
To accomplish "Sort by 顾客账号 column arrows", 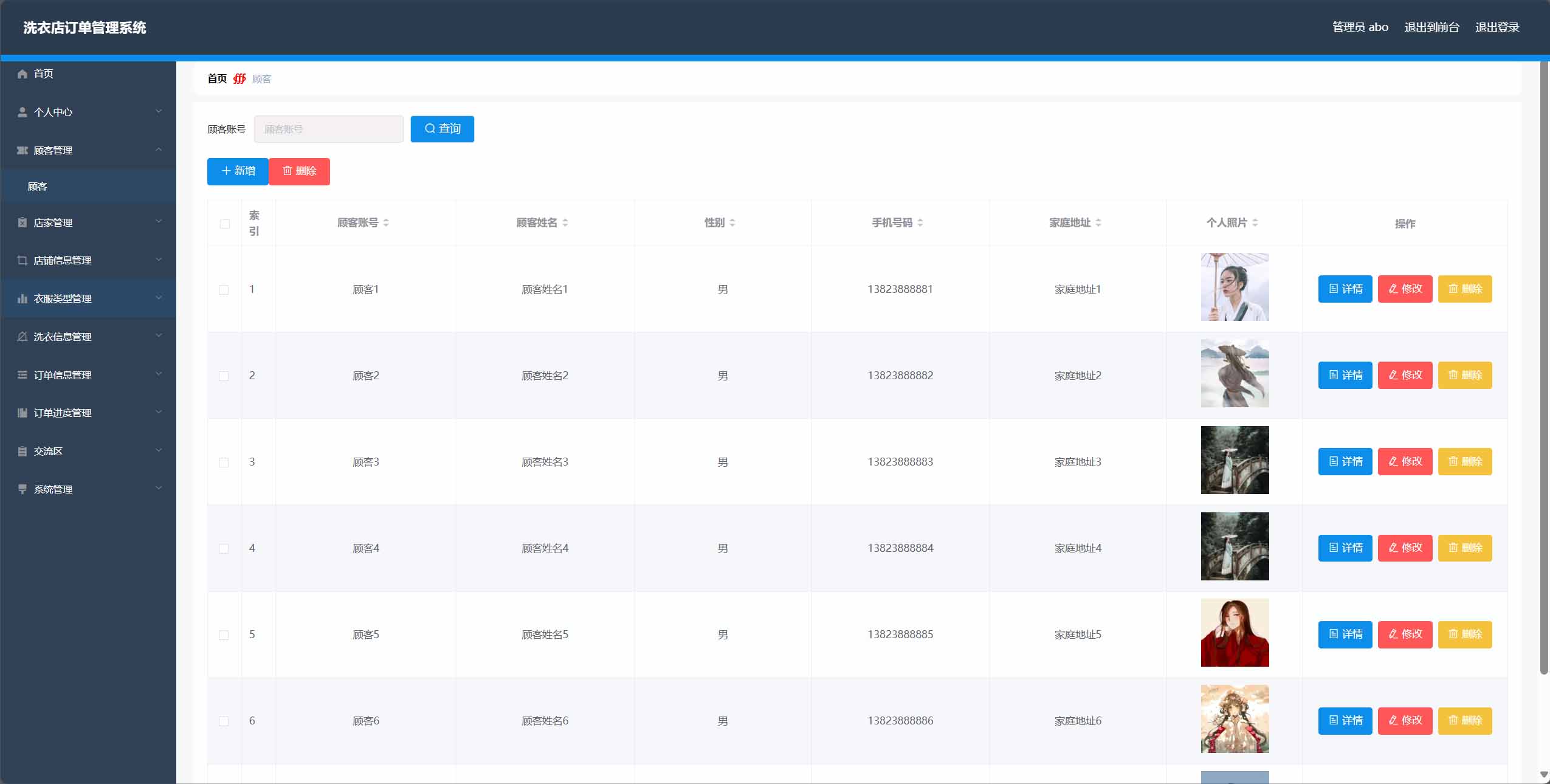I will (386, 223).
